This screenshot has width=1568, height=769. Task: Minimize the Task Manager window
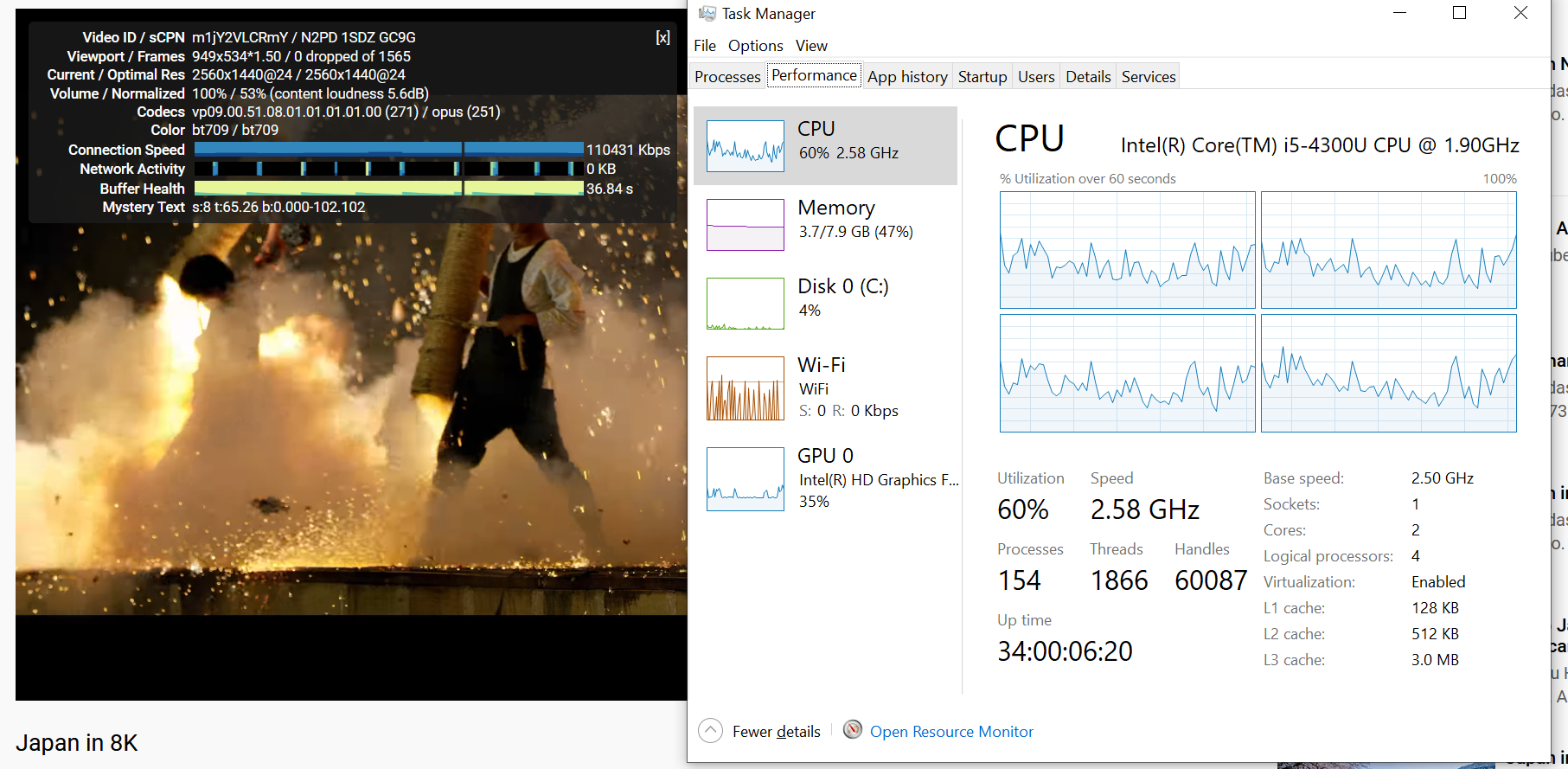click(1400, 13)
